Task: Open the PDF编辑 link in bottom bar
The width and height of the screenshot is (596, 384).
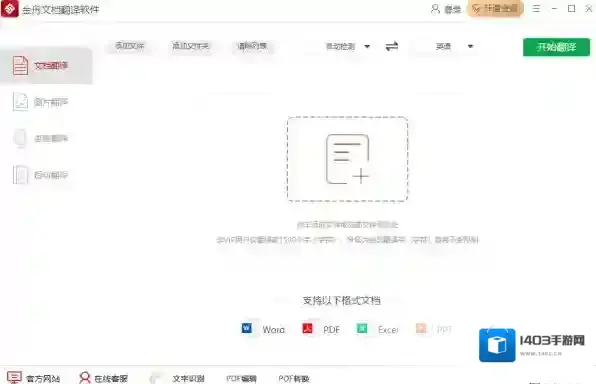Action: (241, 378)
